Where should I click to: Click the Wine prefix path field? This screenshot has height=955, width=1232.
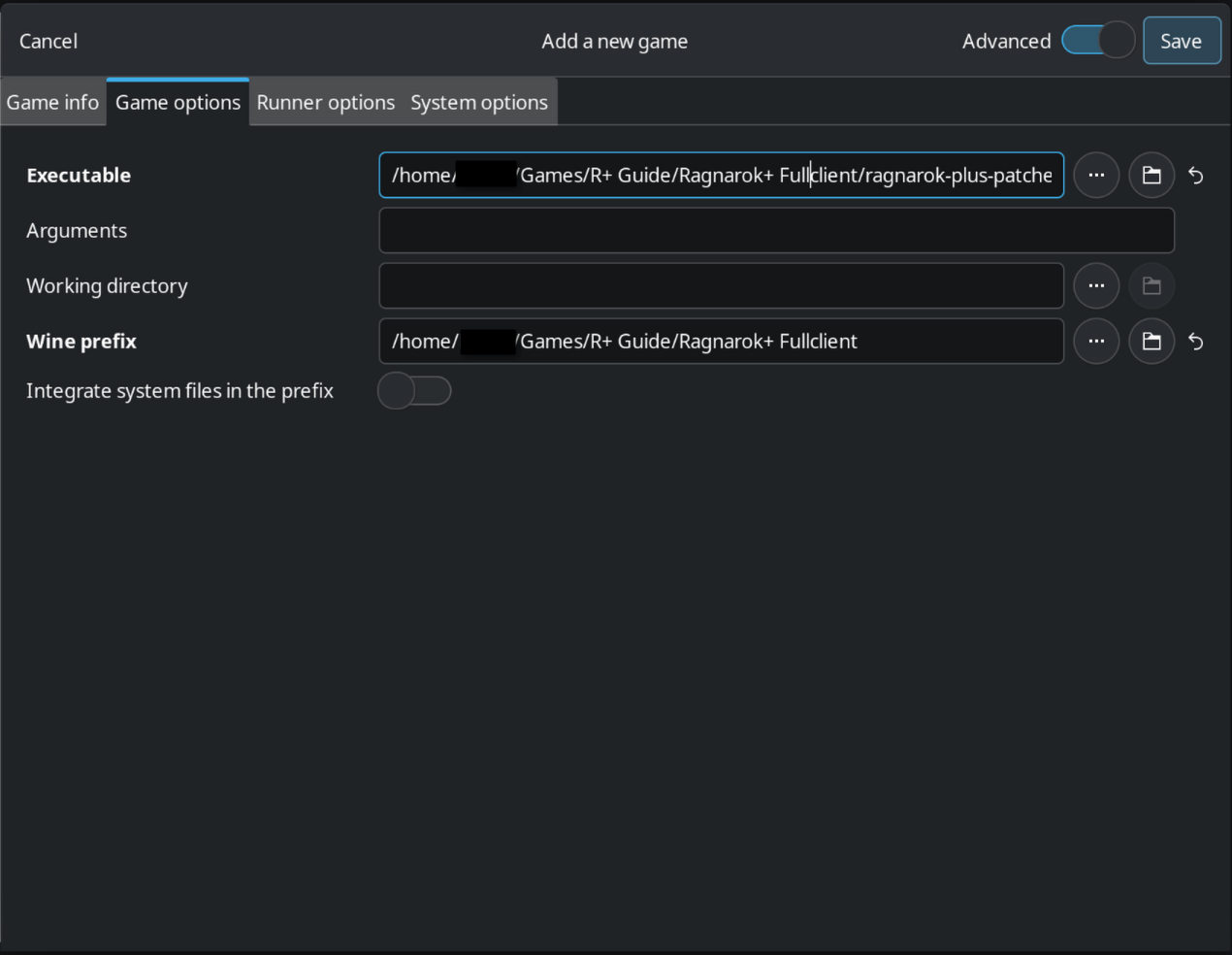pyautogui.click(x=720, y=341)
